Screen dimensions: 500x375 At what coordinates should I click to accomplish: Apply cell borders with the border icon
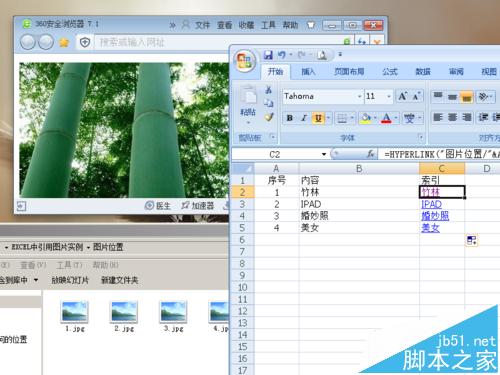[342, 118]
